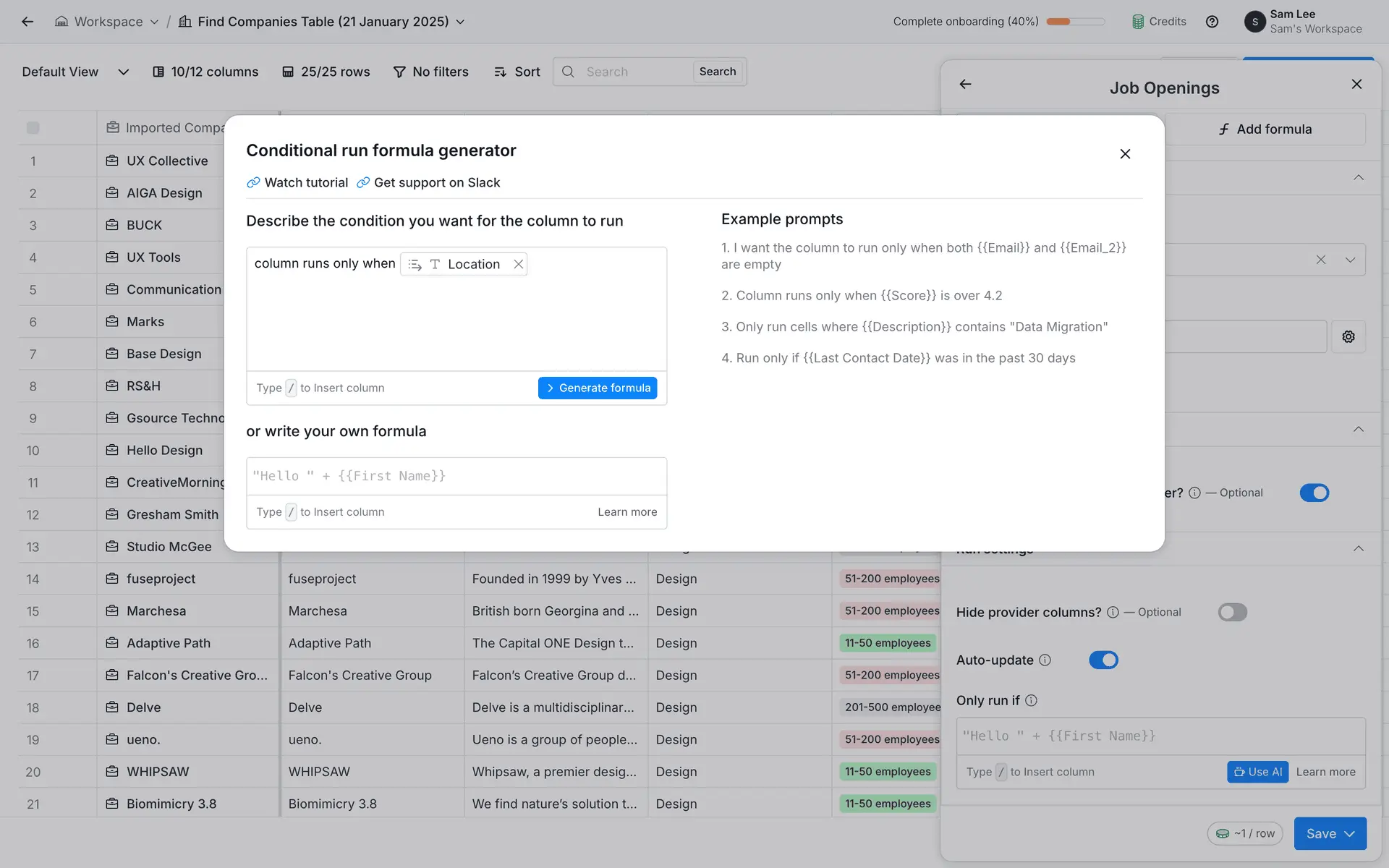Click the back arrow in Job Openings panel
This screenshot has height=868, width=1389.
[x=965, y=85]
